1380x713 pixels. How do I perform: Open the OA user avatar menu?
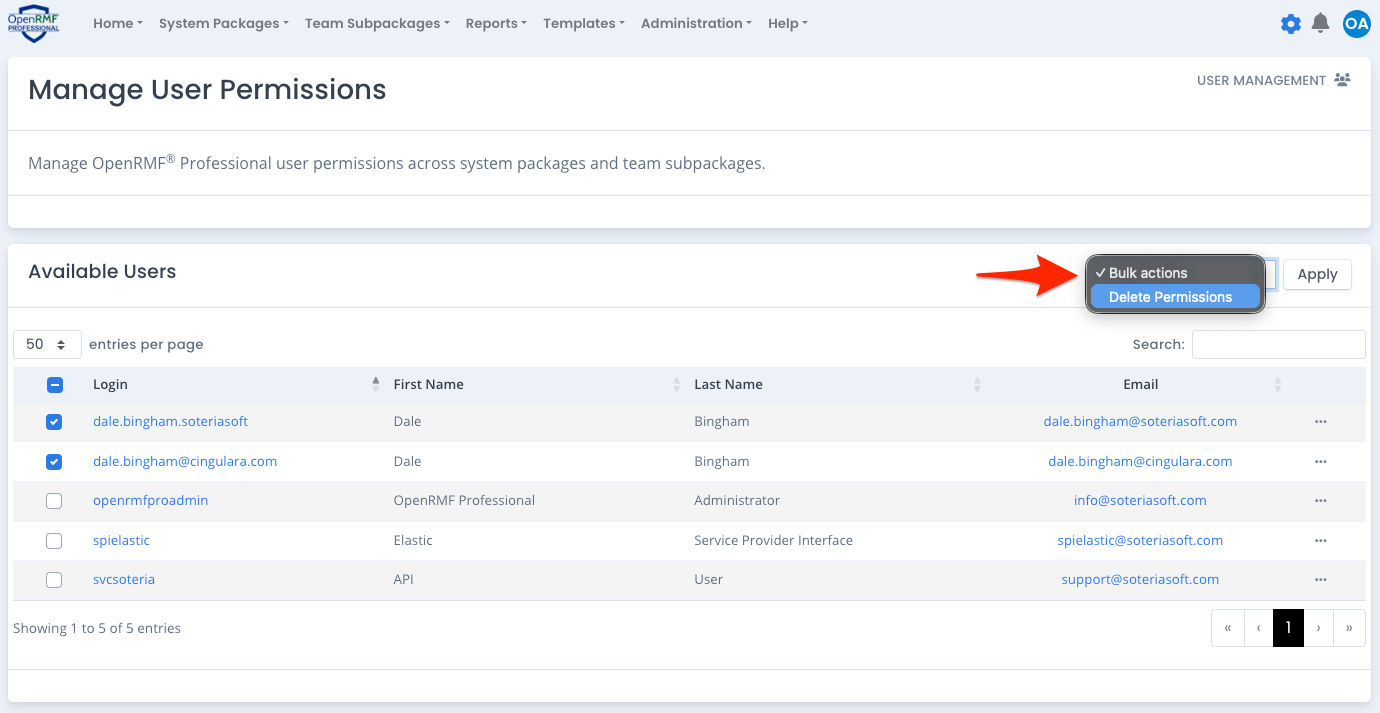click(1356, 23)
